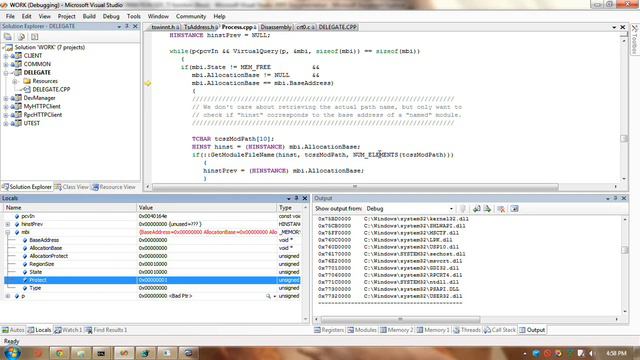Expand the MyHTTPClient project node
640x360 pixels.
pyautogui.click(x=6, y=107)
